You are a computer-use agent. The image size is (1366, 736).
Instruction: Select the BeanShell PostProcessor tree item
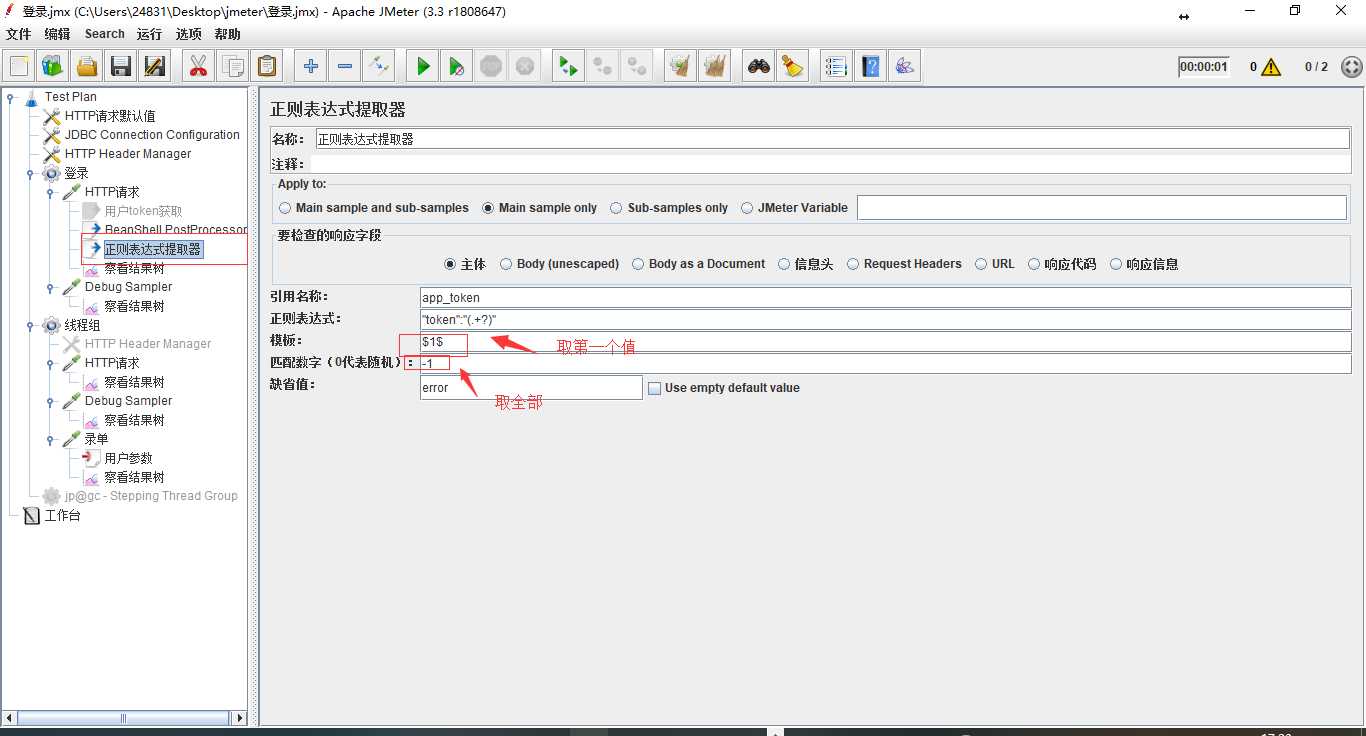176,230
